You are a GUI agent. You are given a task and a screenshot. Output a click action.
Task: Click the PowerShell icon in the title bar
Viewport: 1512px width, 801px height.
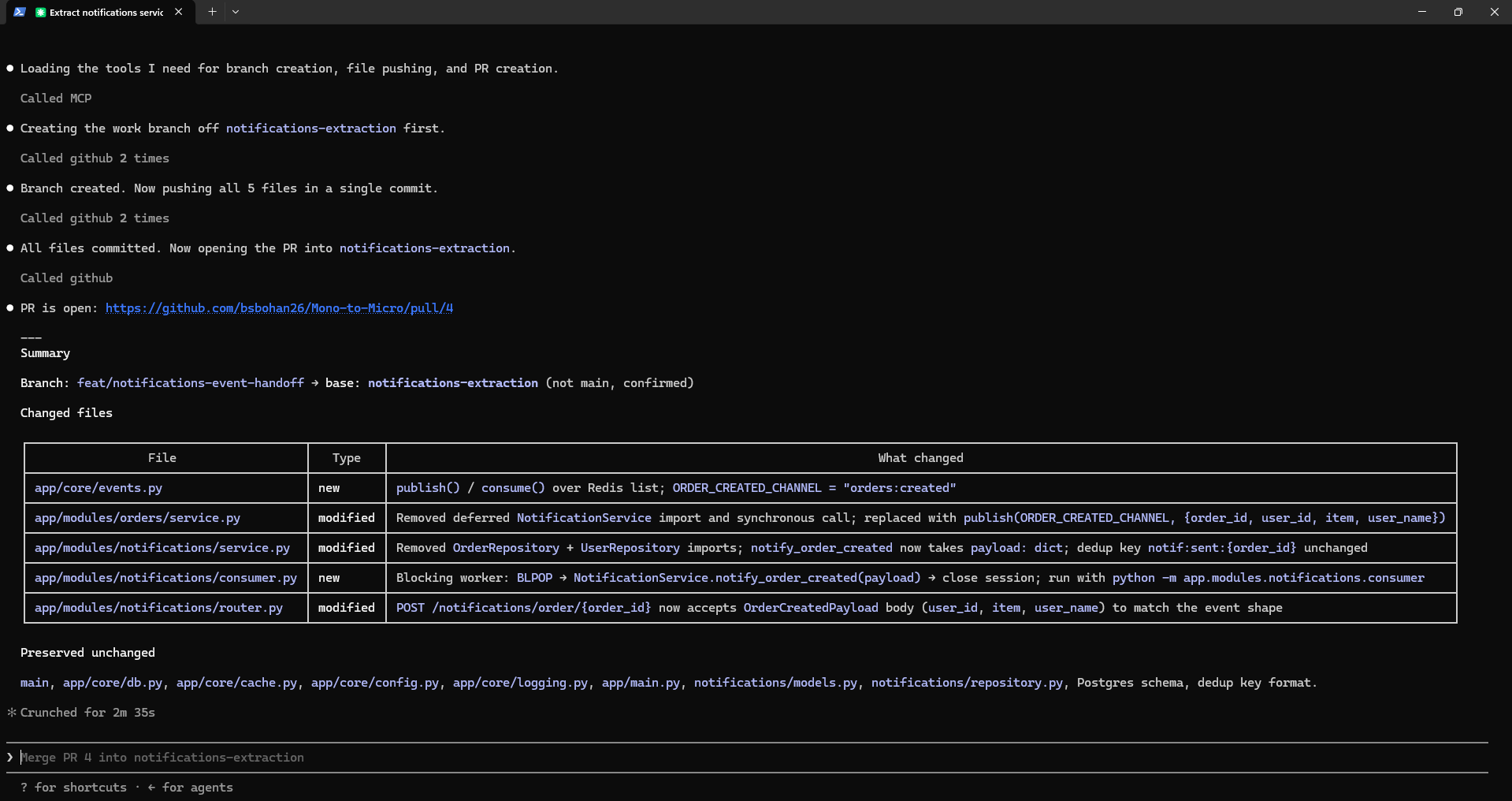pos(20,12)
